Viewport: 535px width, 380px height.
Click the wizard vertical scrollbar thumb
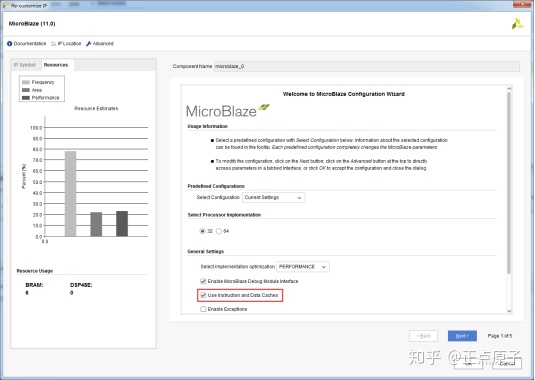[509, 182]
